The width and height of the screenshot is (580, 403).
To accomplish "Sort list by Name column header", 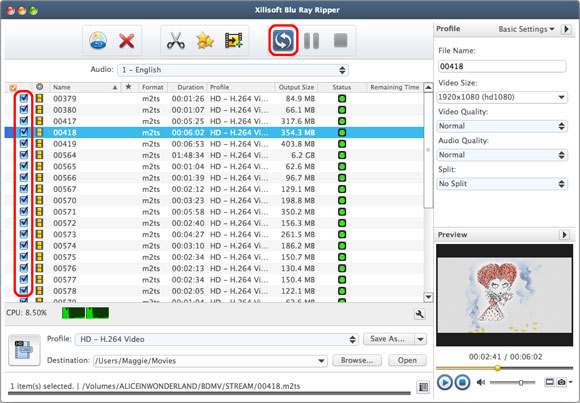I will pos(85,87).
